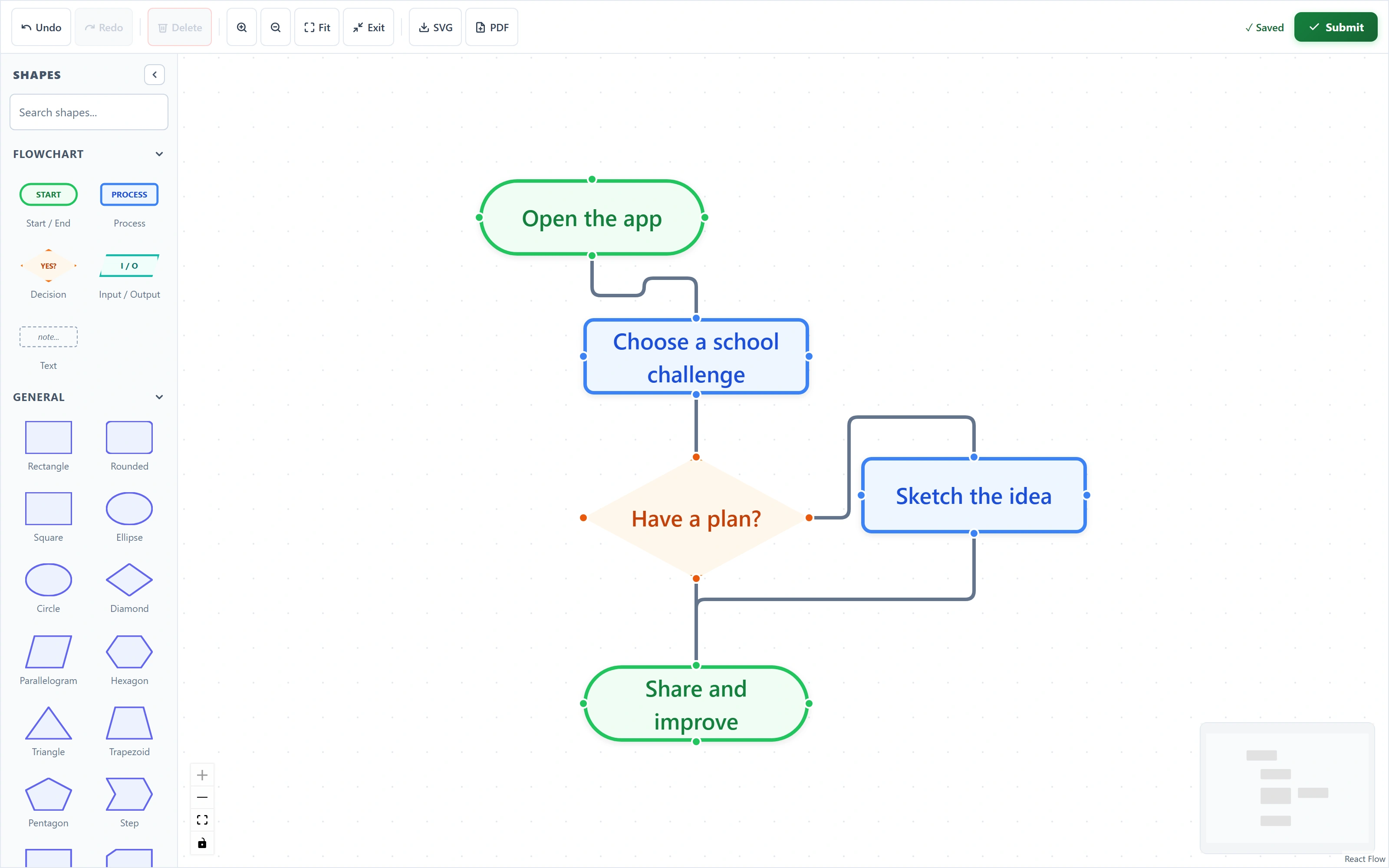
Task: Select the Step shape
Action: [129, 802]
